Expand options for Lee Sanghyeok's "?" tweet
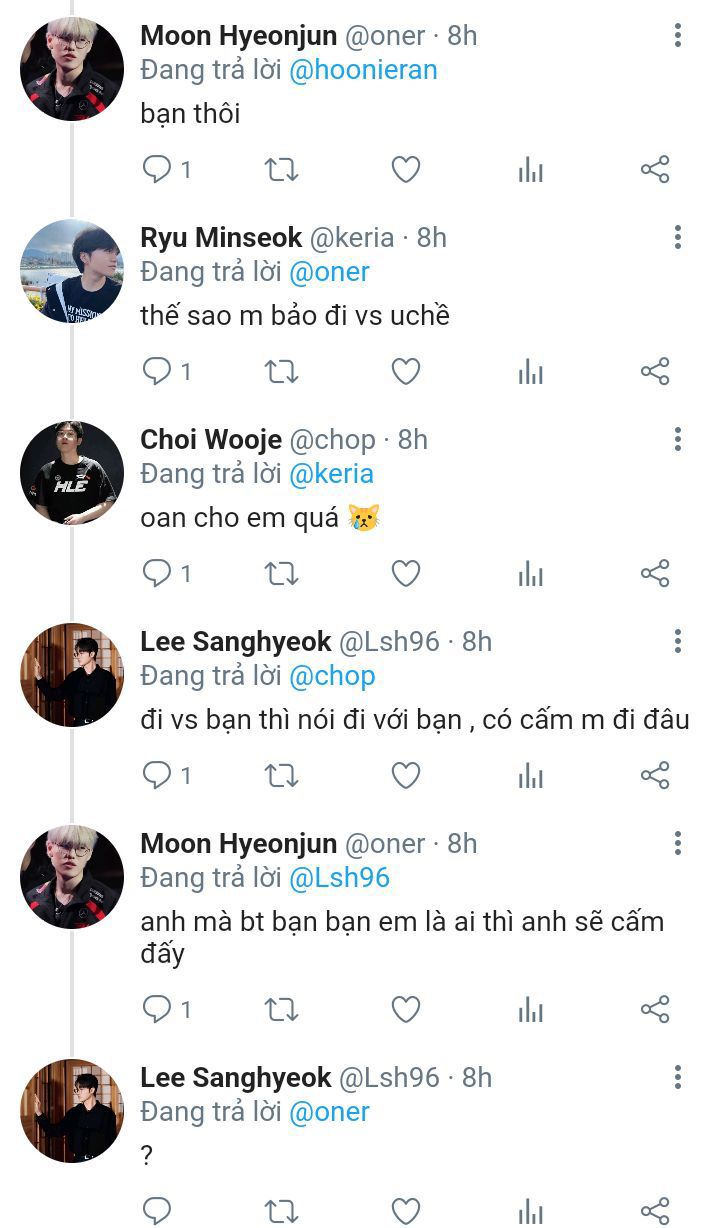The height and width of the screenshot is (1228, 720). 677,1078
